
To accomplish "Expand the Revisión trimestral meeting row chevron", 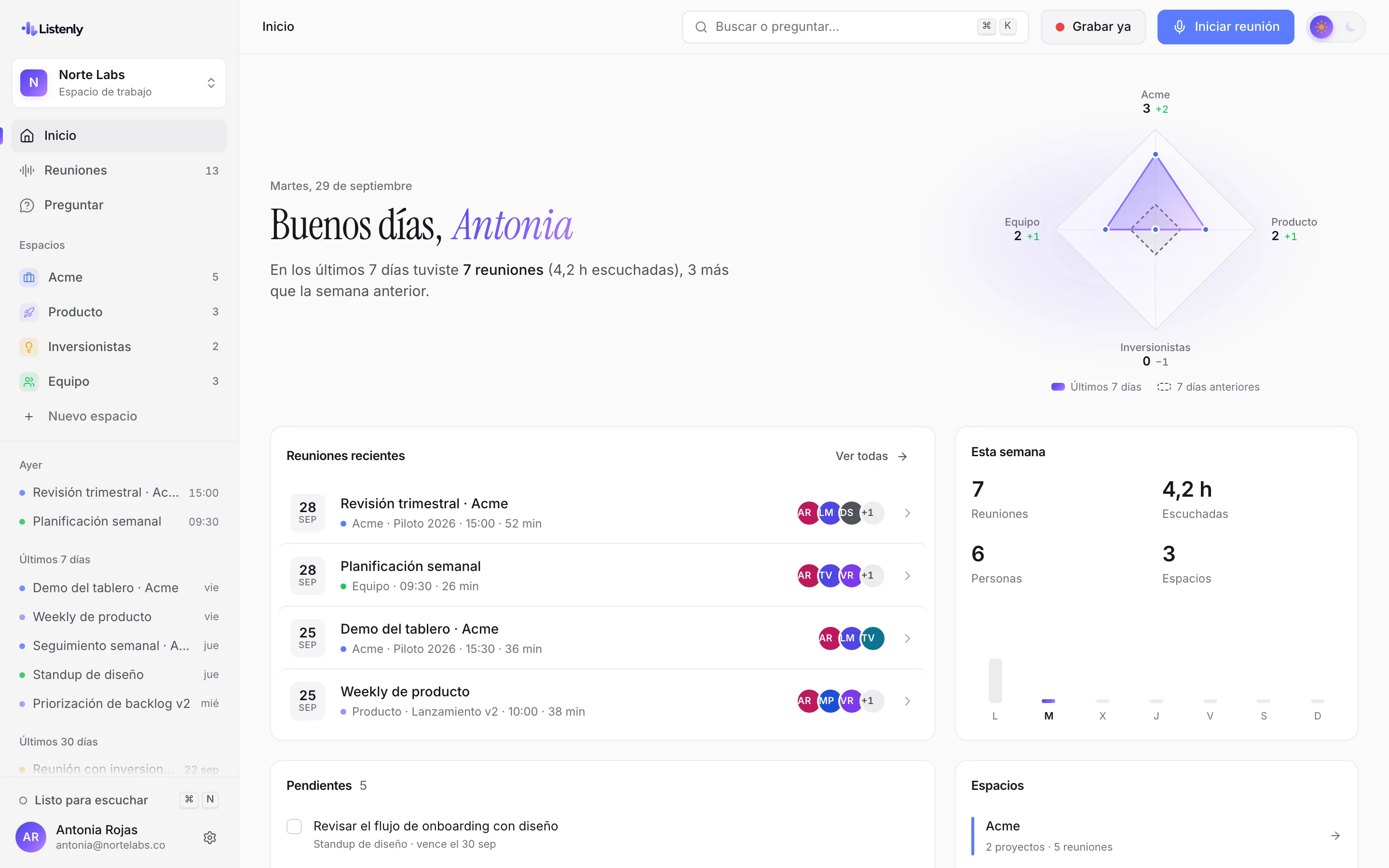I will tap(908, 513).
